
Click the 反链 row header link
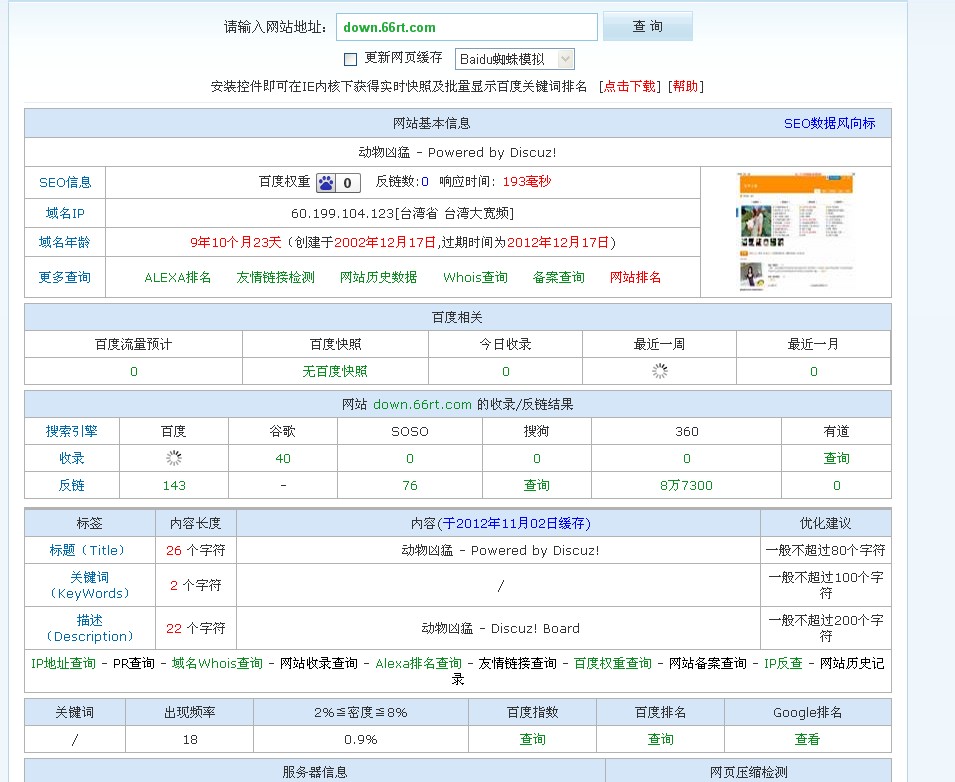[x=72, y=485]
